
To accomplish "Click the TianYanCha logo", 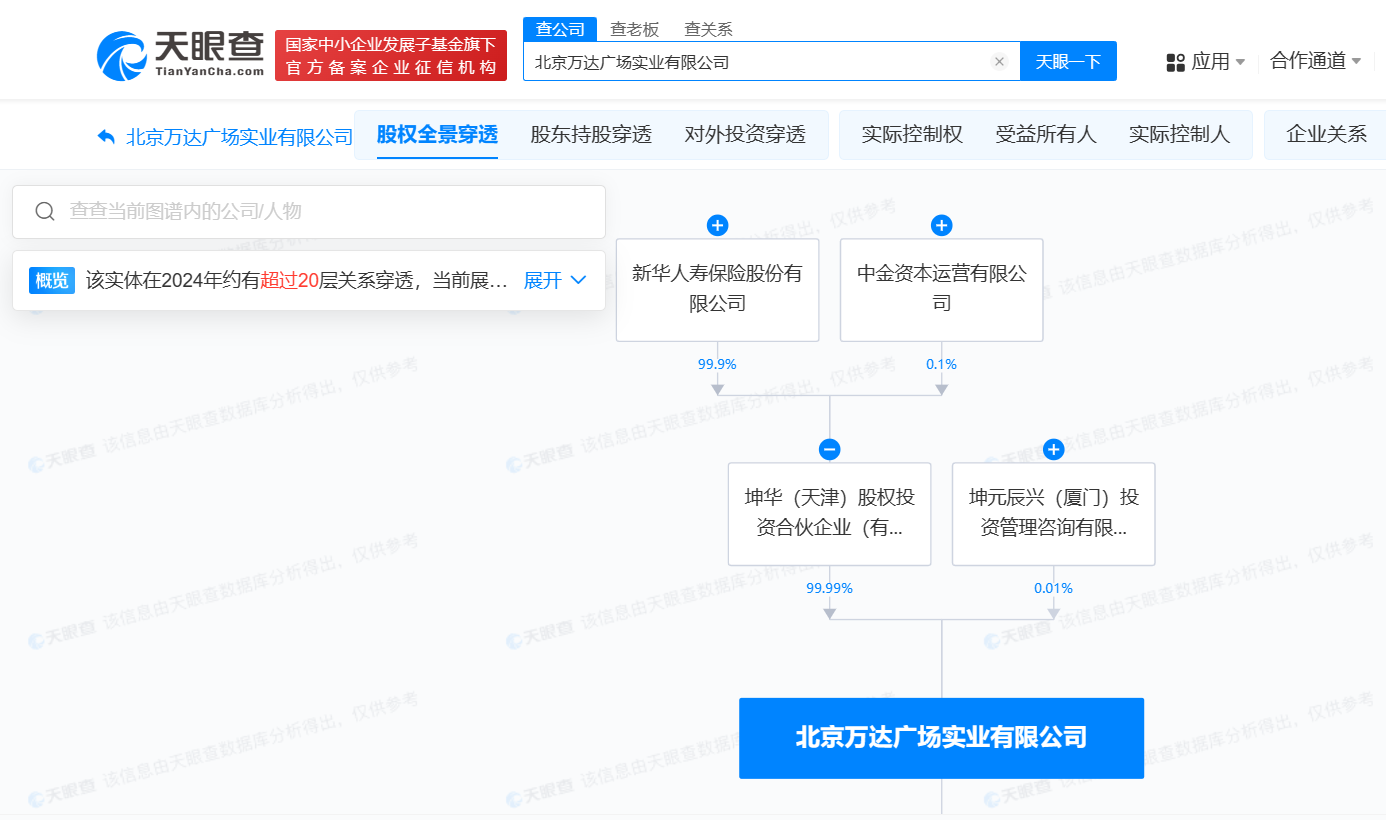I will coord(181,55).
